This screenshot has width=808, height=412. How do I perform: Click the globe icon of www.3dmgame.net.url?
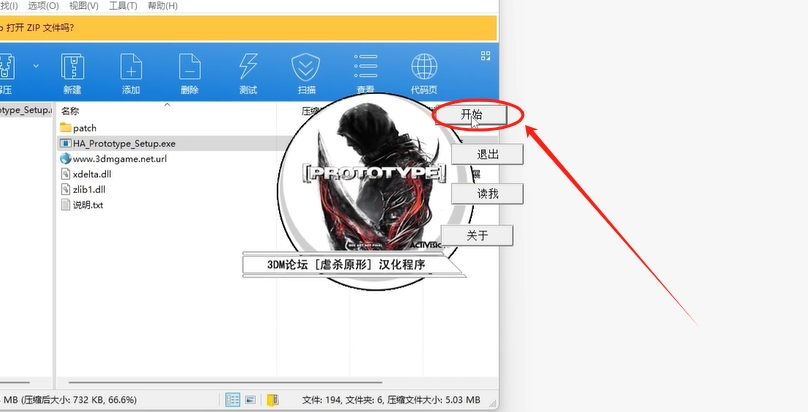point(65,158)
